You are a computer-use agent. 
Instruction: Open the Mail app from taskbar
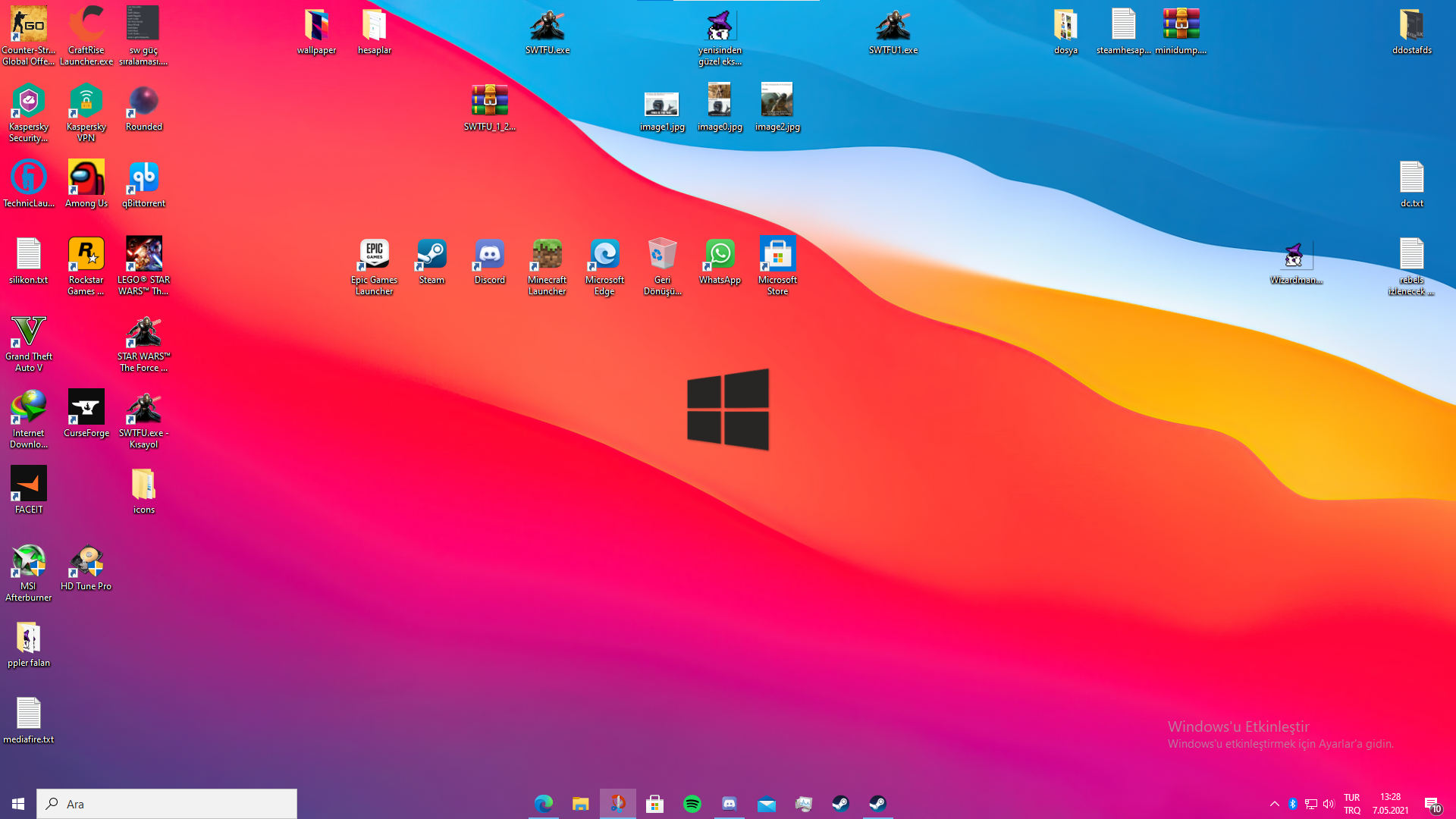(x=767, y=804)
